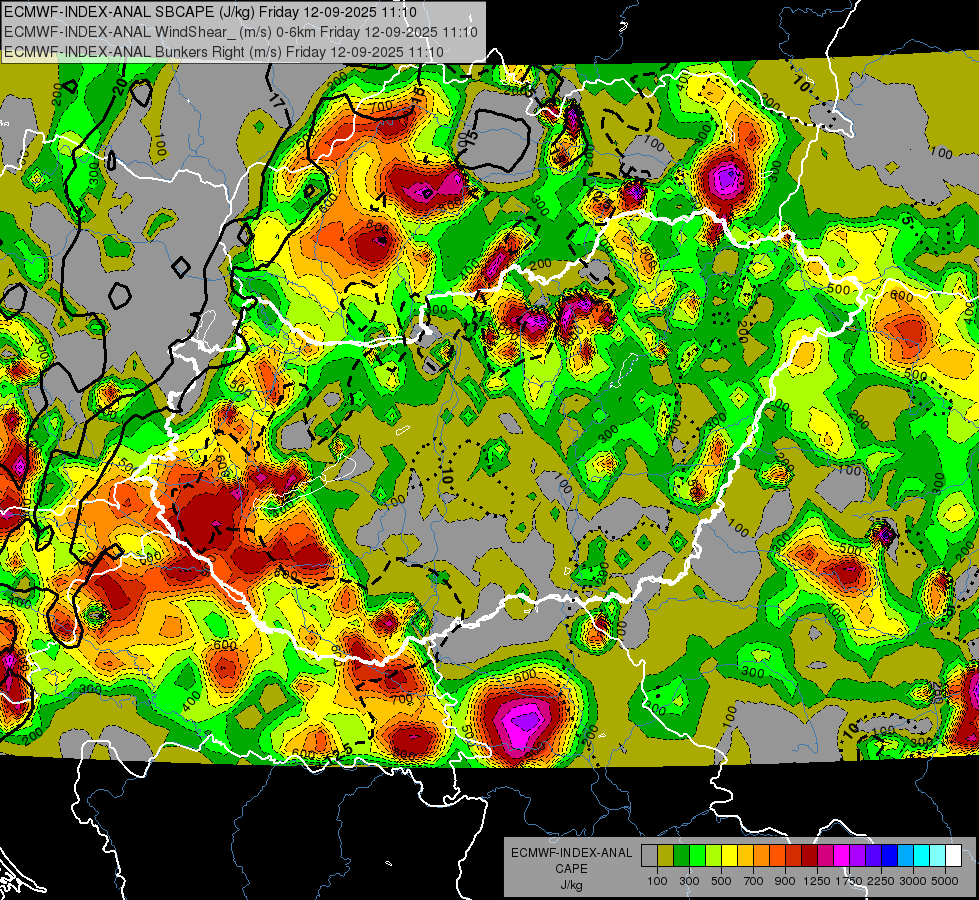Screen dimensions: 979x900
Task: Click the 2250 tick label in legend
Action: coord(881,881)
